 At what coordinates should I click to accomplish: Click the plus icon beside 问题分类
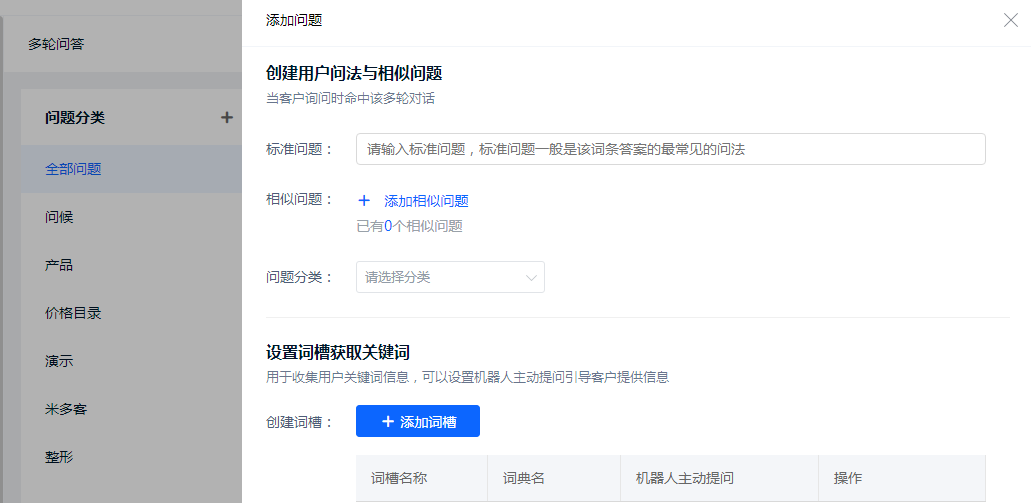227,118
